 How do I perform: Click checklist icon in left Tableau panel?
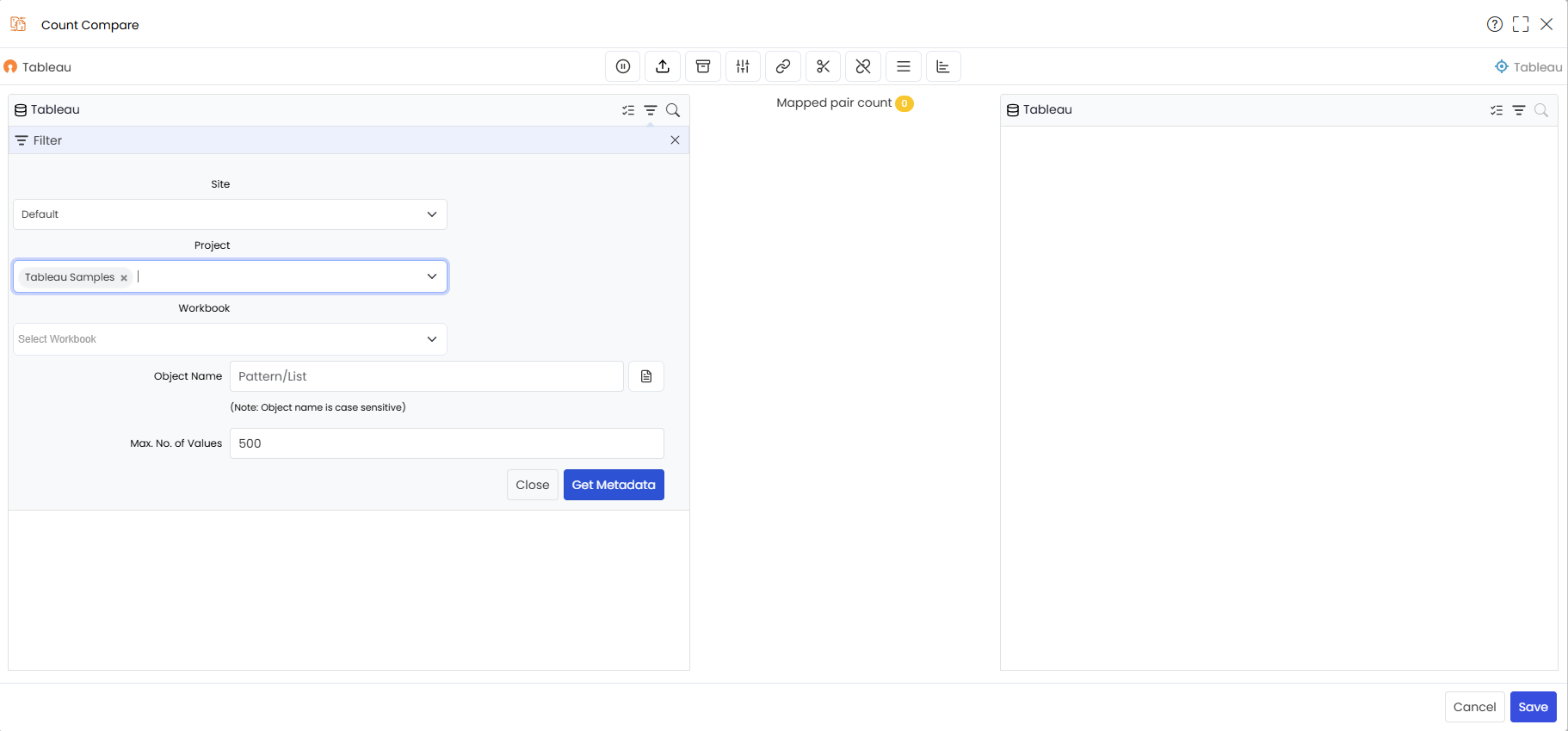coord(628,110)
